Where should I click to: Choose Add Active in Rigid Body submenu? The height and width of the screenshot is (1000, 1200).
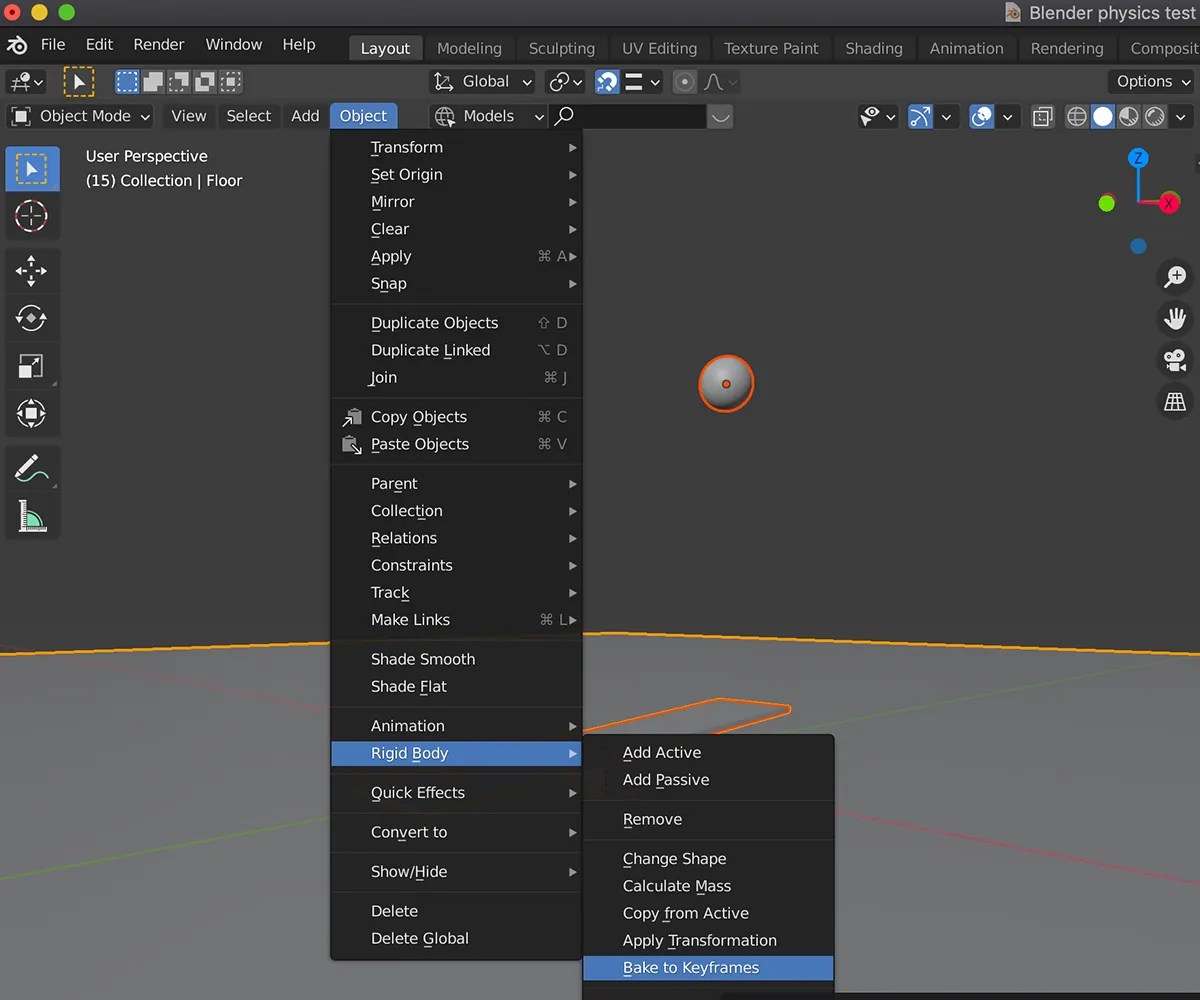(708, 753)
